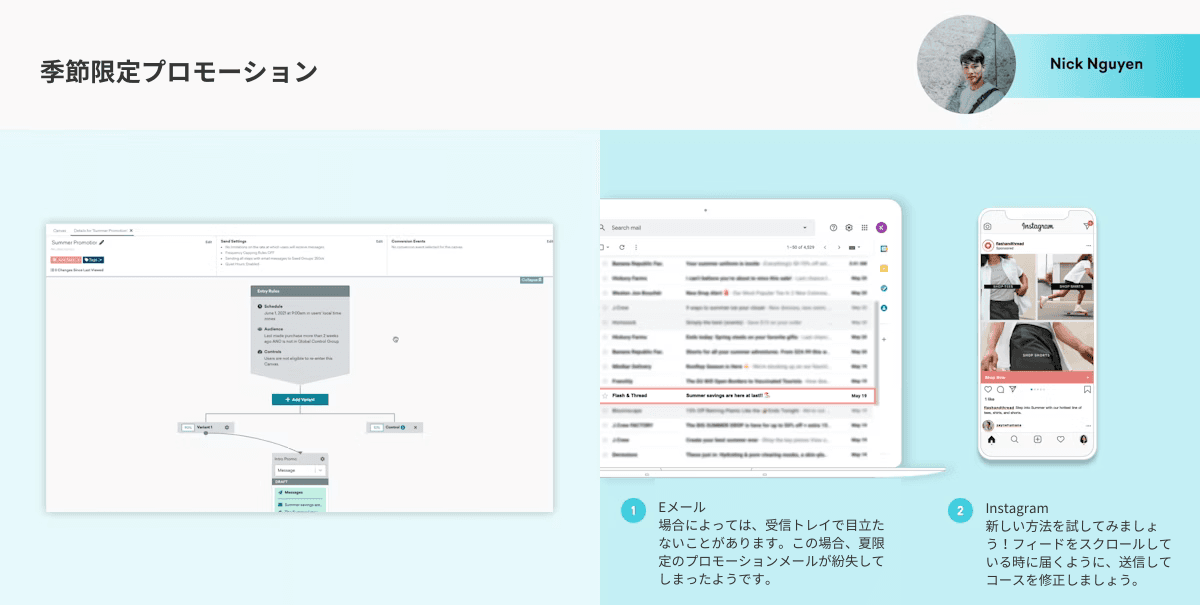The image size is (1200, 605).
Task: Like the Instagram post with heart icon
Action: (988, 388)
